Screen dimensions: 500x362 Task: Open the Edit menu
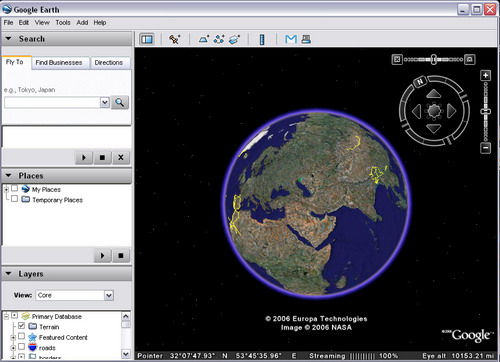[x=24, y=23]
